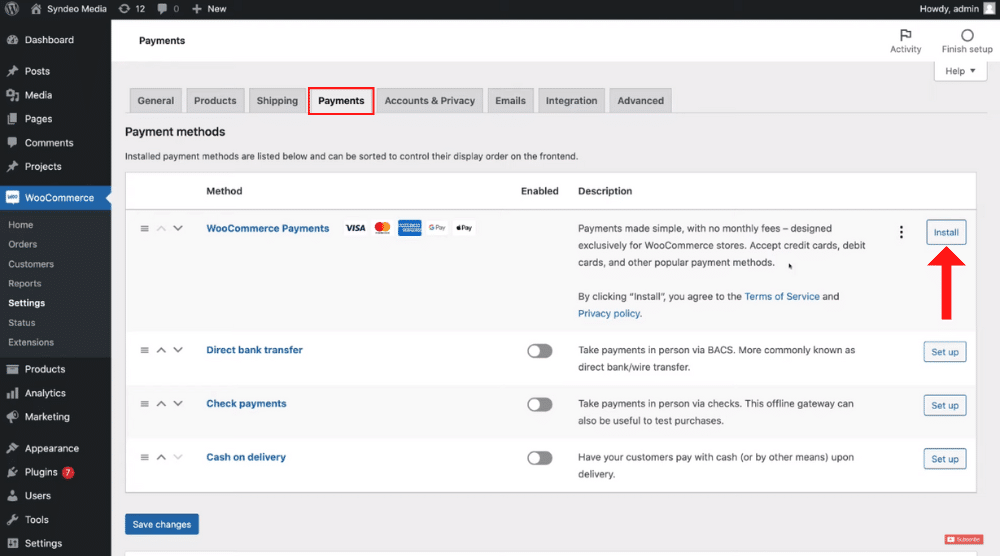1000x556 pixels.
Task: Switch to Accounts & Privacy tab
Action: pos(429,101)
